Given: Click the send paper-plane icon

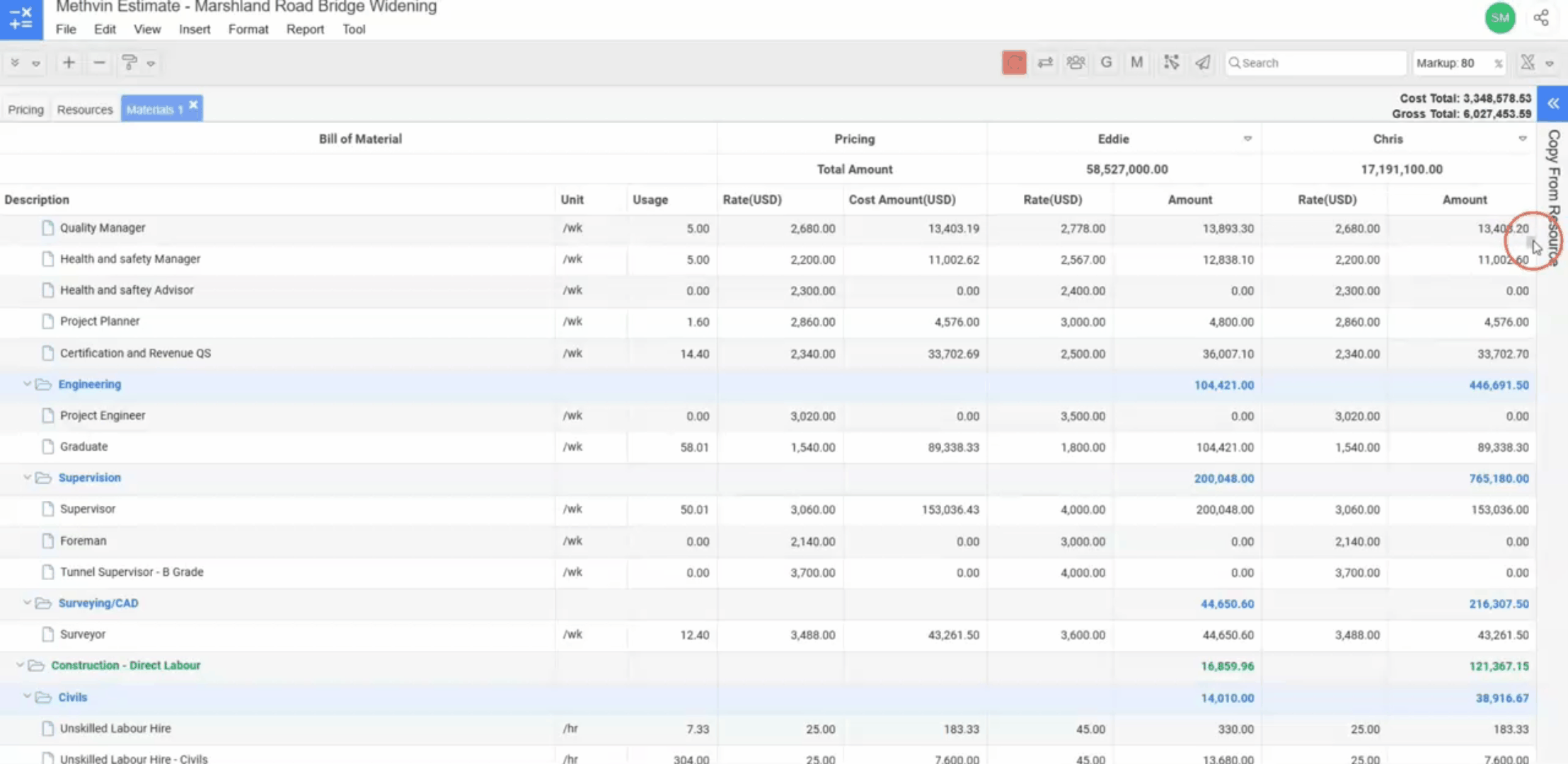Looking at the screenshot, I should 1203,63.
